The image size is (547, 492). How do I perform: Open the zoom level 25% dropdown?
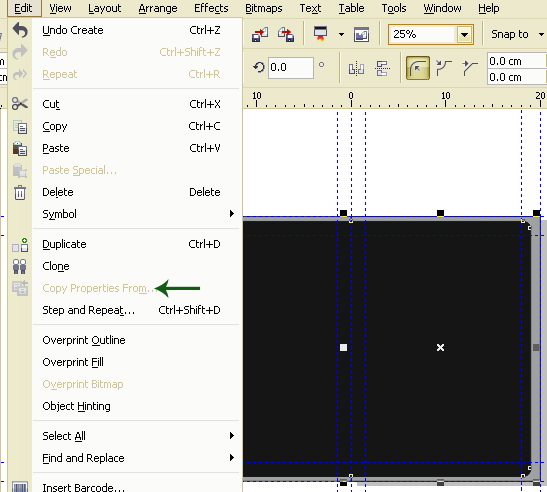pyautogui.click(x=464, y=35)
